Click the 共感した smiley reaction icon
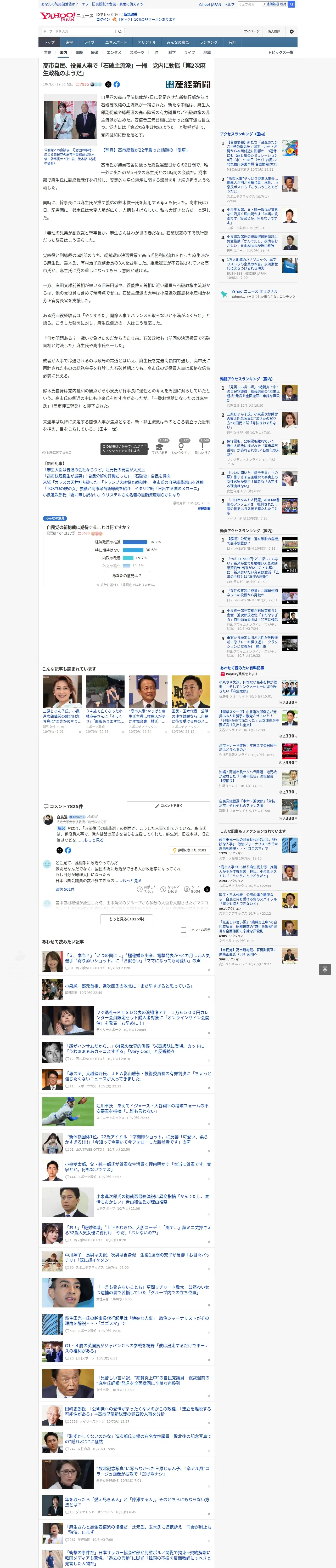The width and height of the screenshot is (336, 1568). pos(140,889)
